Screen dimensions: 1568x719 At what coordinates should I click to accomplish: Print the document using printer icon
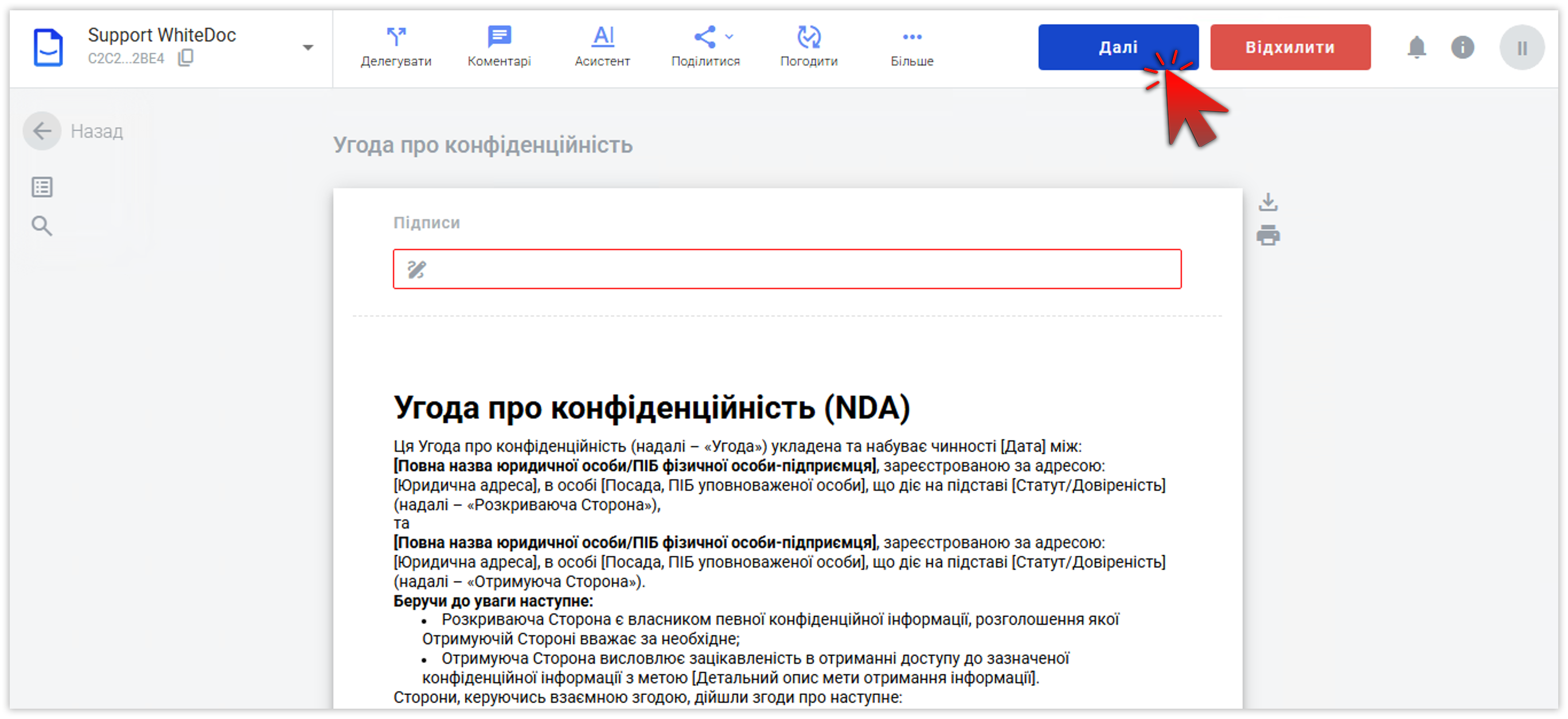[1267, 235]
